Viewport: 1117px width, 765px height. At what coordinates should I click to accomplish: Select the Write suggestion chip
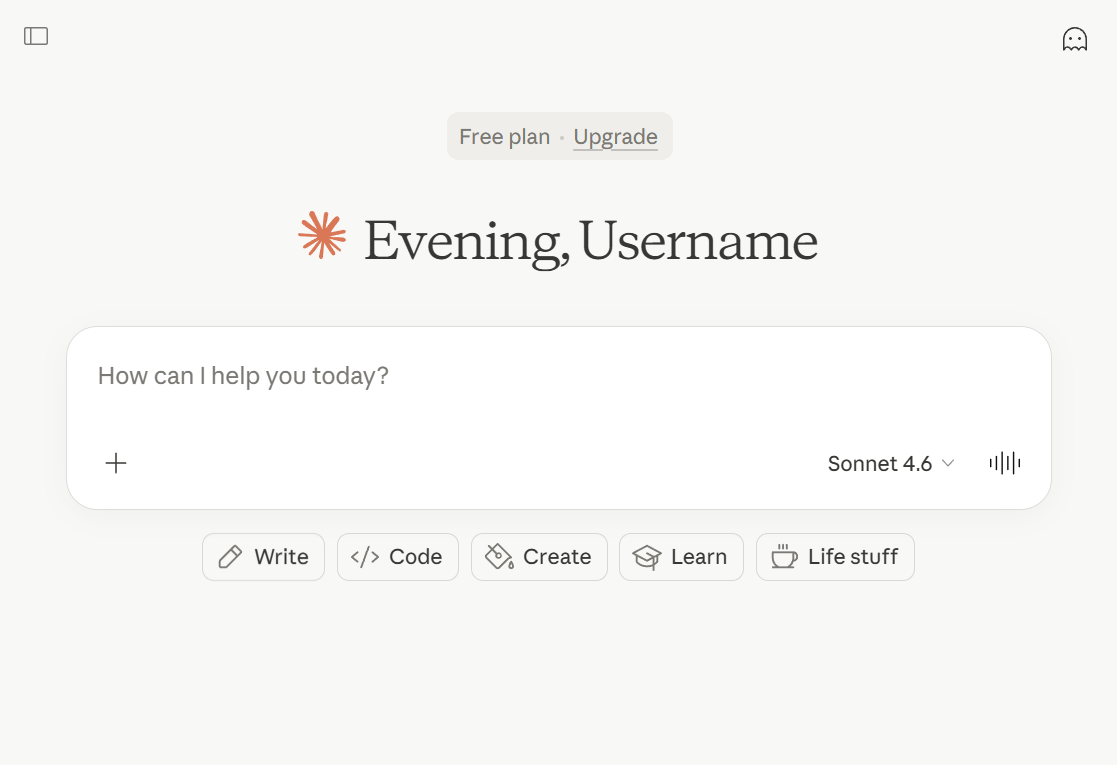point(264,557)
